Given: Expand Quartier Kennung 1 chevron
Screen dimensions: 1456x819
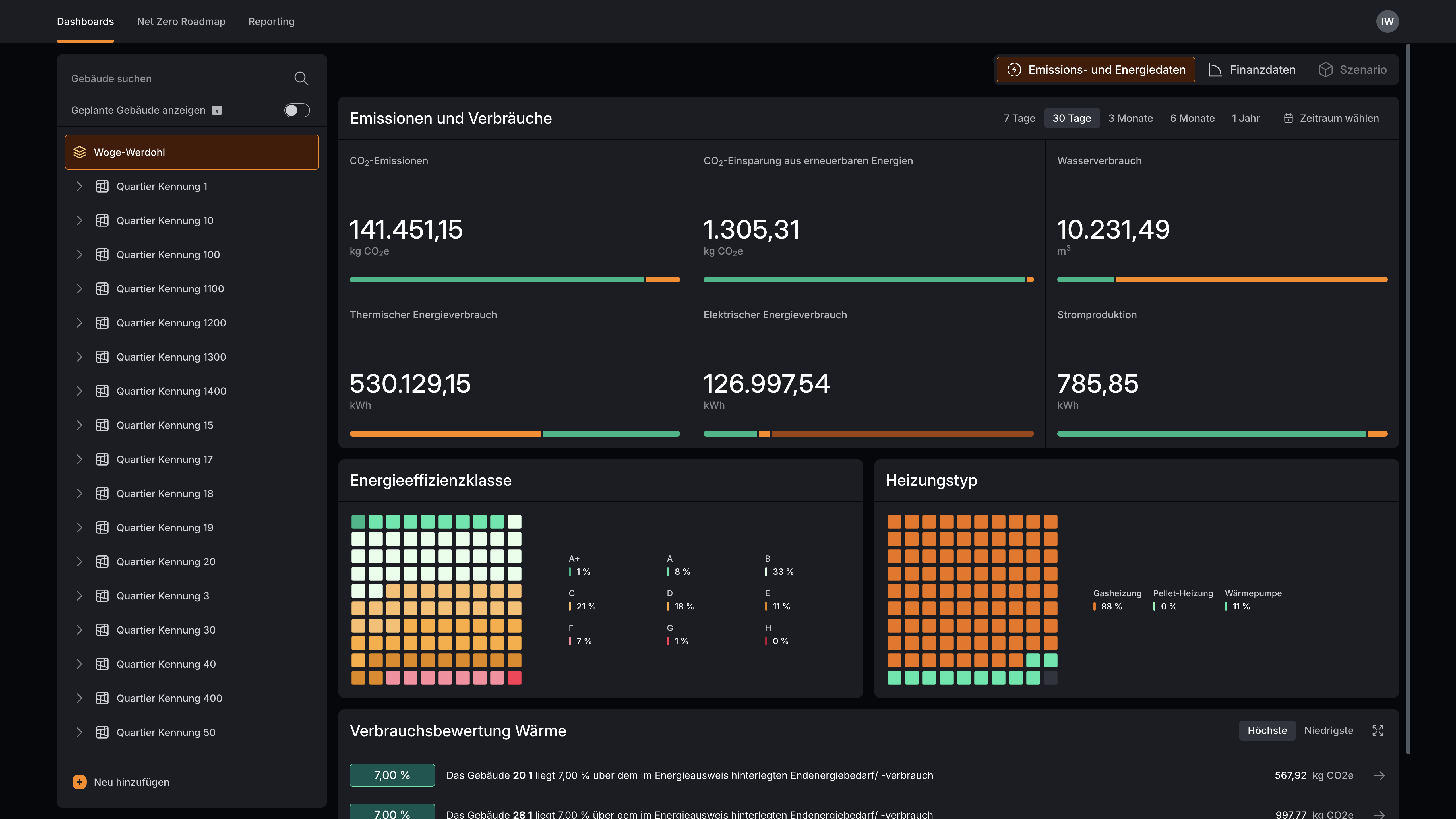Looking at the screenshot, I should [79, 187].
